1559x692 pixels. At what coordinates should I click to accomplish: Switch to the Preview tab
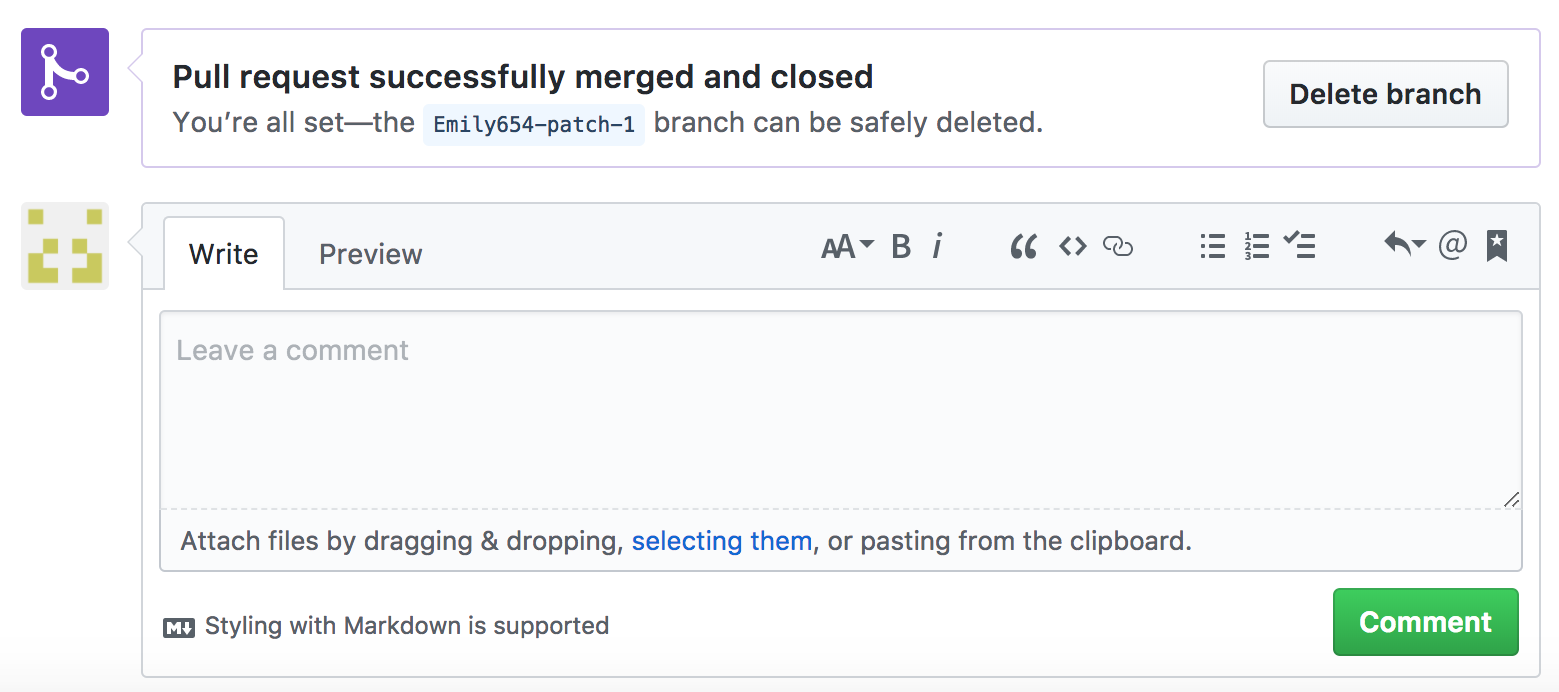[370, 254]
